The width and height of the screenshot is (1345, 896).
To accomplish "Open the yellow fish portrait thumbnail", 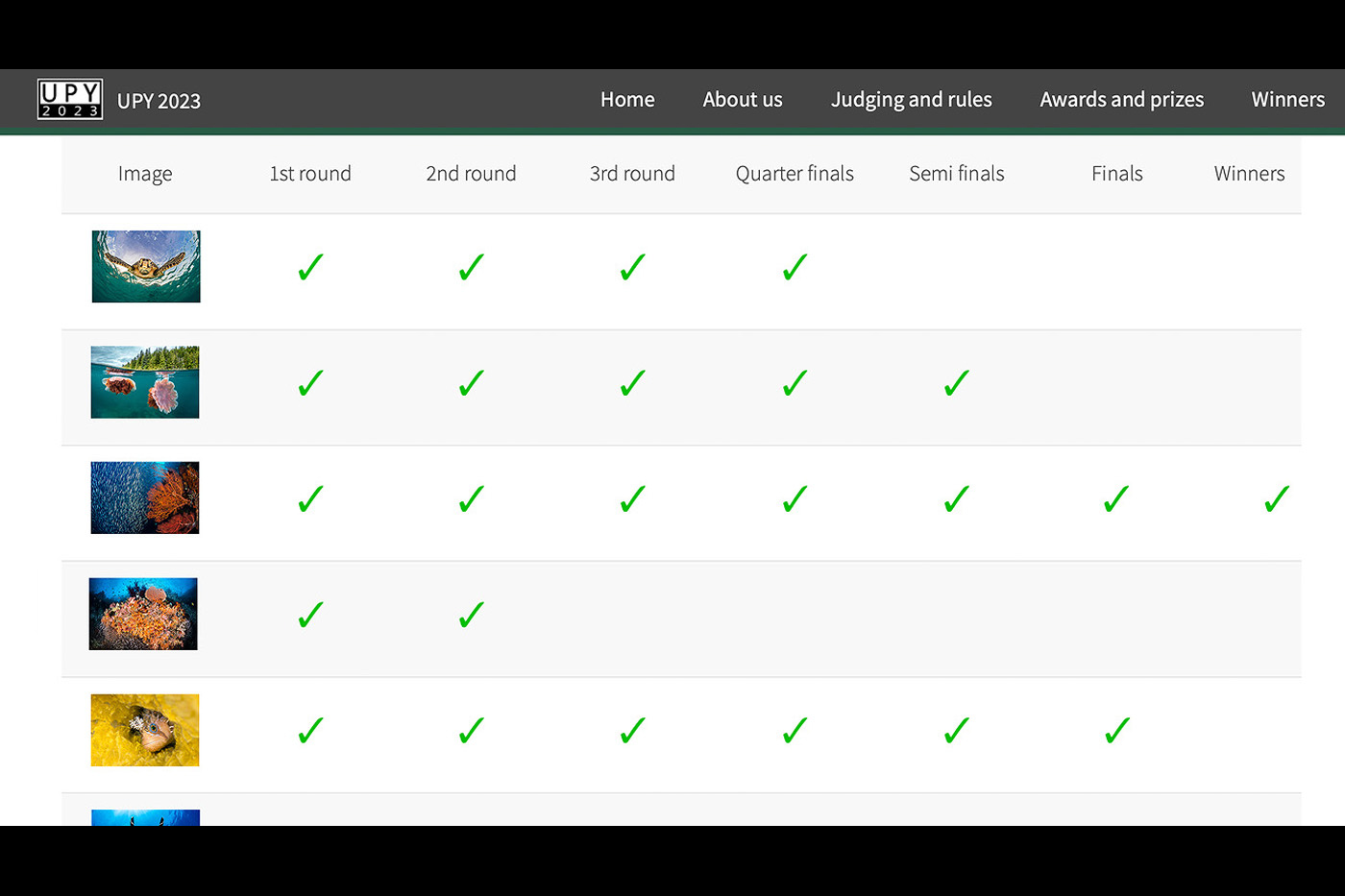I will (x=145, y=730).
